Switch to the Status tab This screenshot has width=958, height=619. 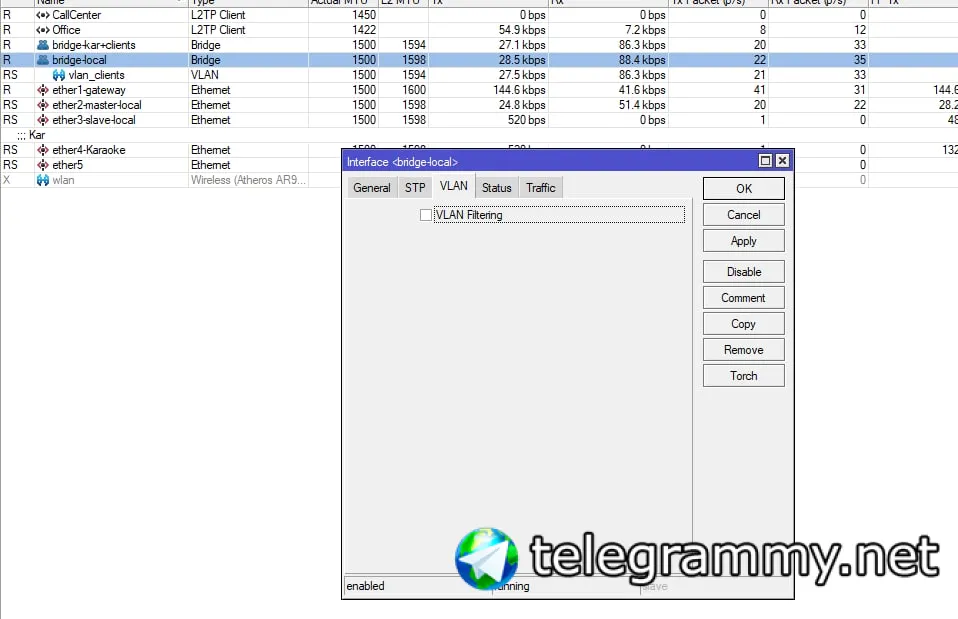point(496,188)
